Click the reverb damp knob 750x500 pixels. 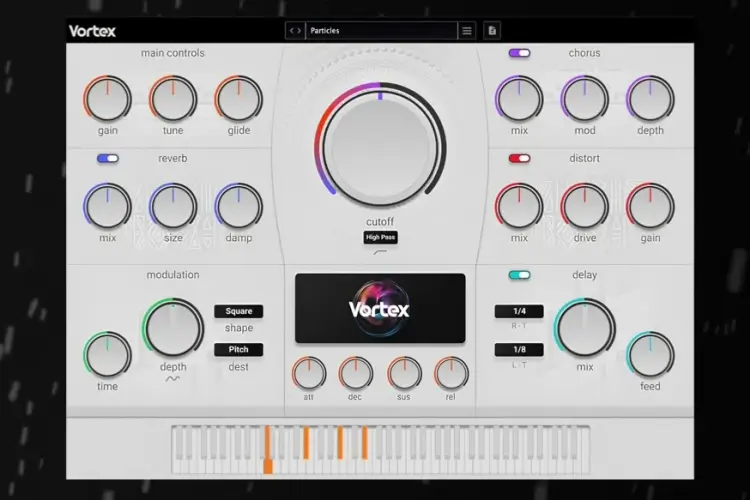(239, 207)
